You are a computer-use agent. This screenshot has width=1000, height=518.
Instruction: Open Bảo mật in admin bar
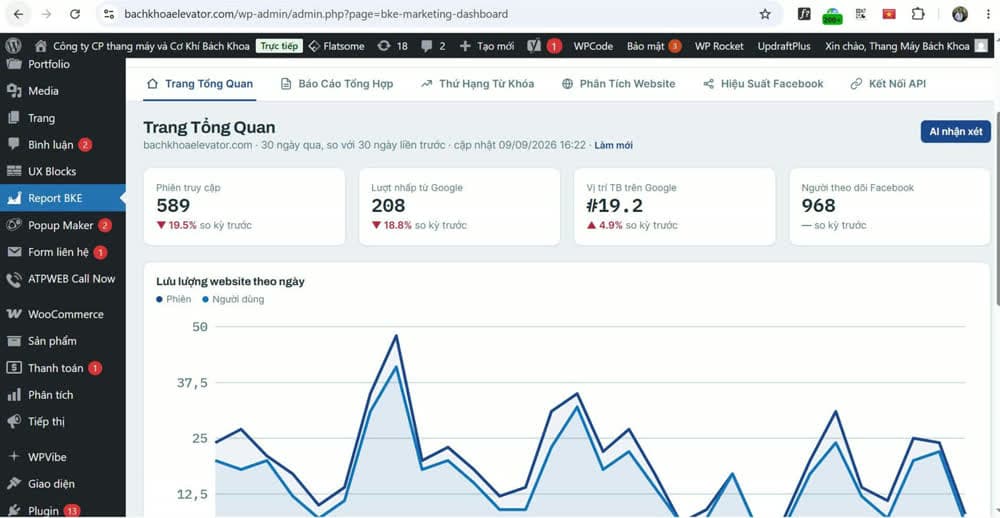click(x=654, y=46)
